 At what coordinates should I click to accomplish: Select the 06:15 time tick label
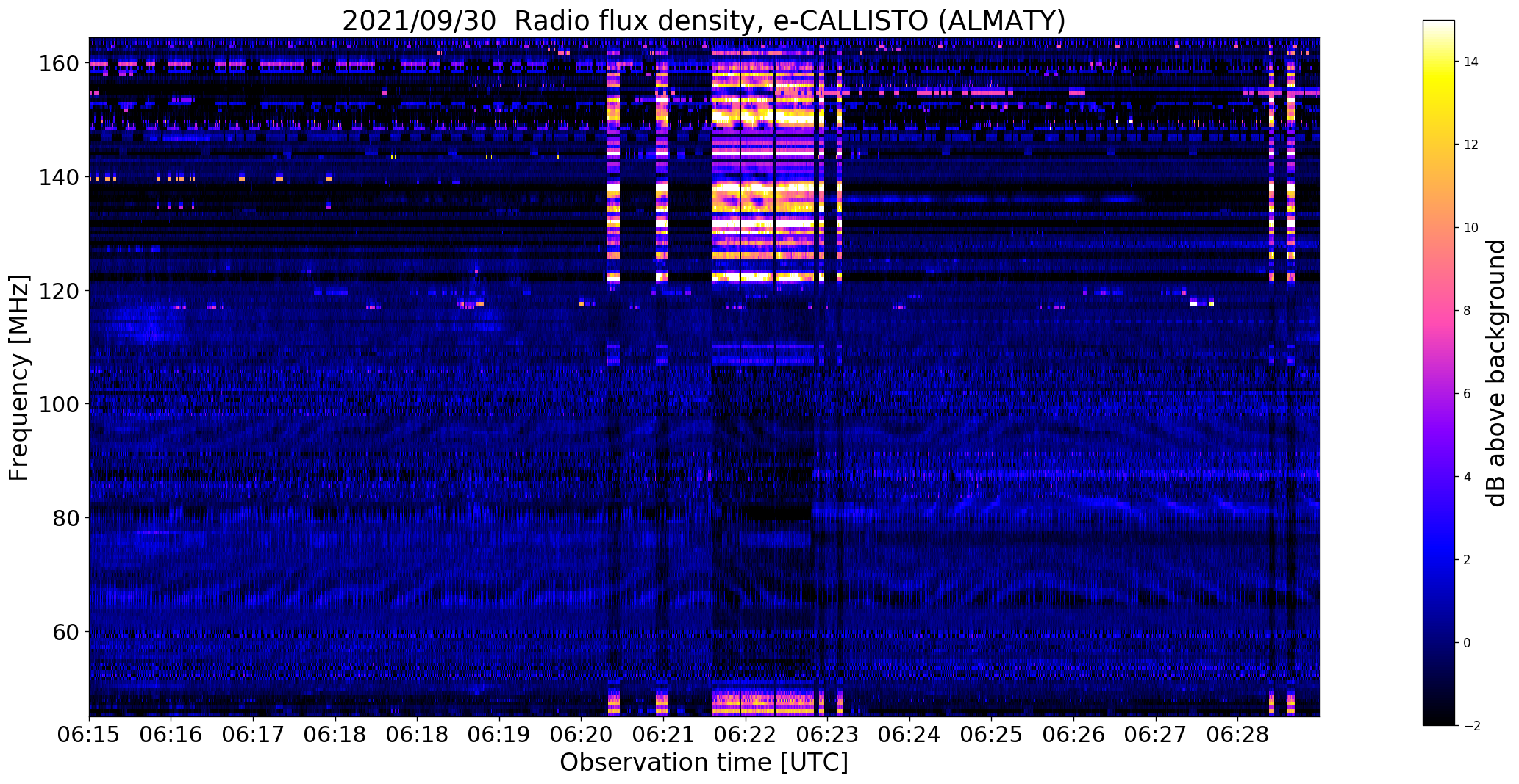(89, 736)
